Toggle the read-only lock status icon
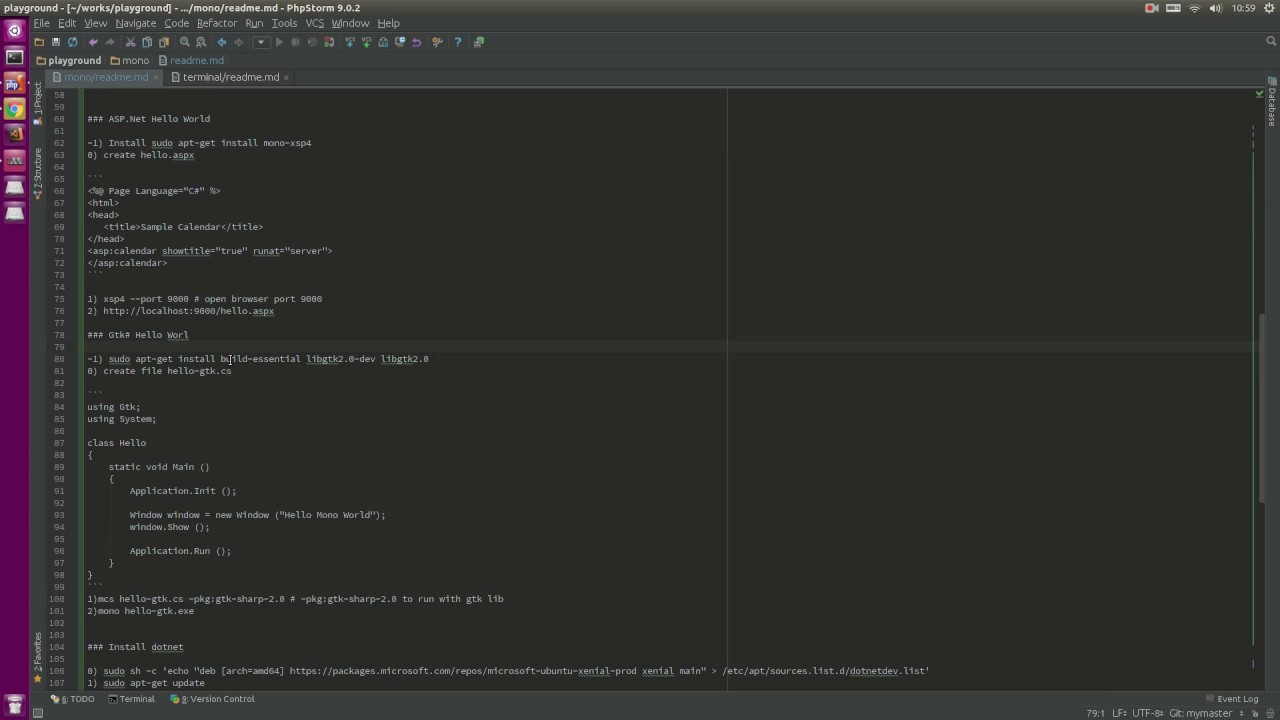The height and width of the screenshot is (720, 1280). (x=1254, y=713)
